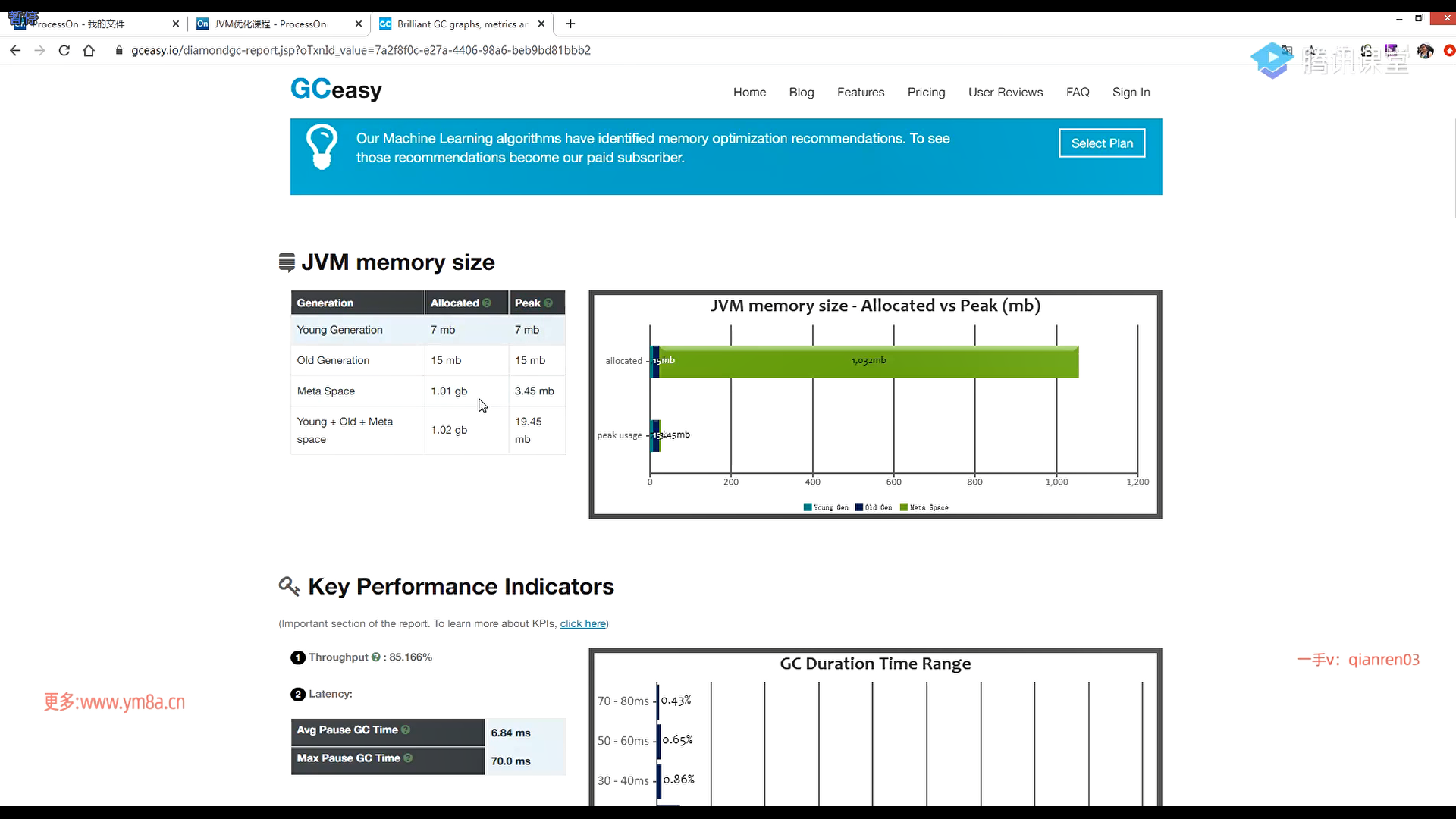Open a new browser tab

pyautogui.click(x=570, y=24)
